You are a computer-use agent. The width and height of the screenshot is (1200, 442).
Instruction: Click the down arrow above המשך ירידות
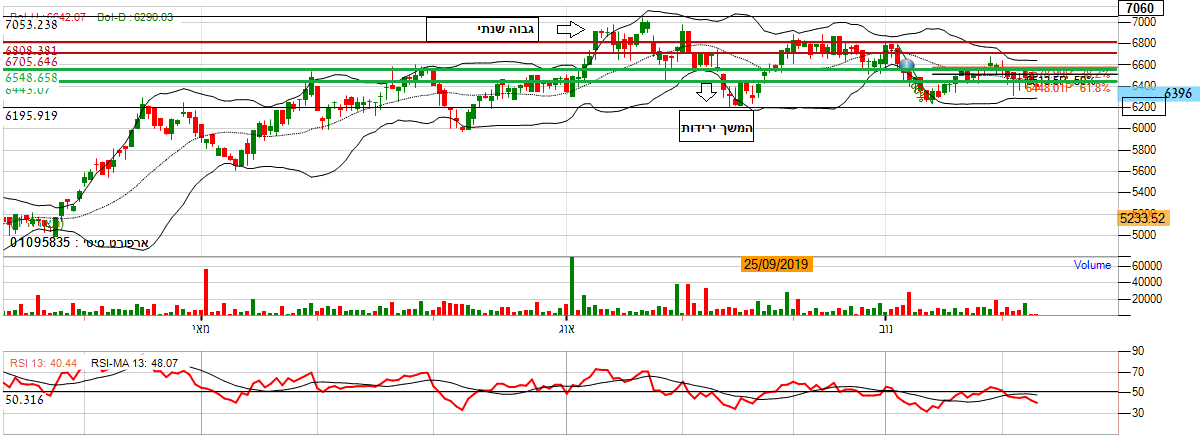click(x=708, y=93)
